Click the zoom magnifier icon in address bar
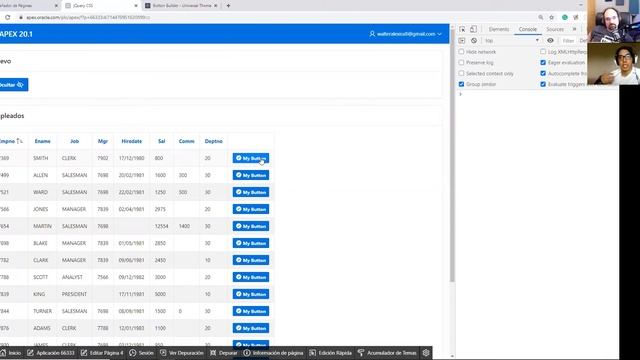This screenshot has width=640, height=360. pos(540,17)
